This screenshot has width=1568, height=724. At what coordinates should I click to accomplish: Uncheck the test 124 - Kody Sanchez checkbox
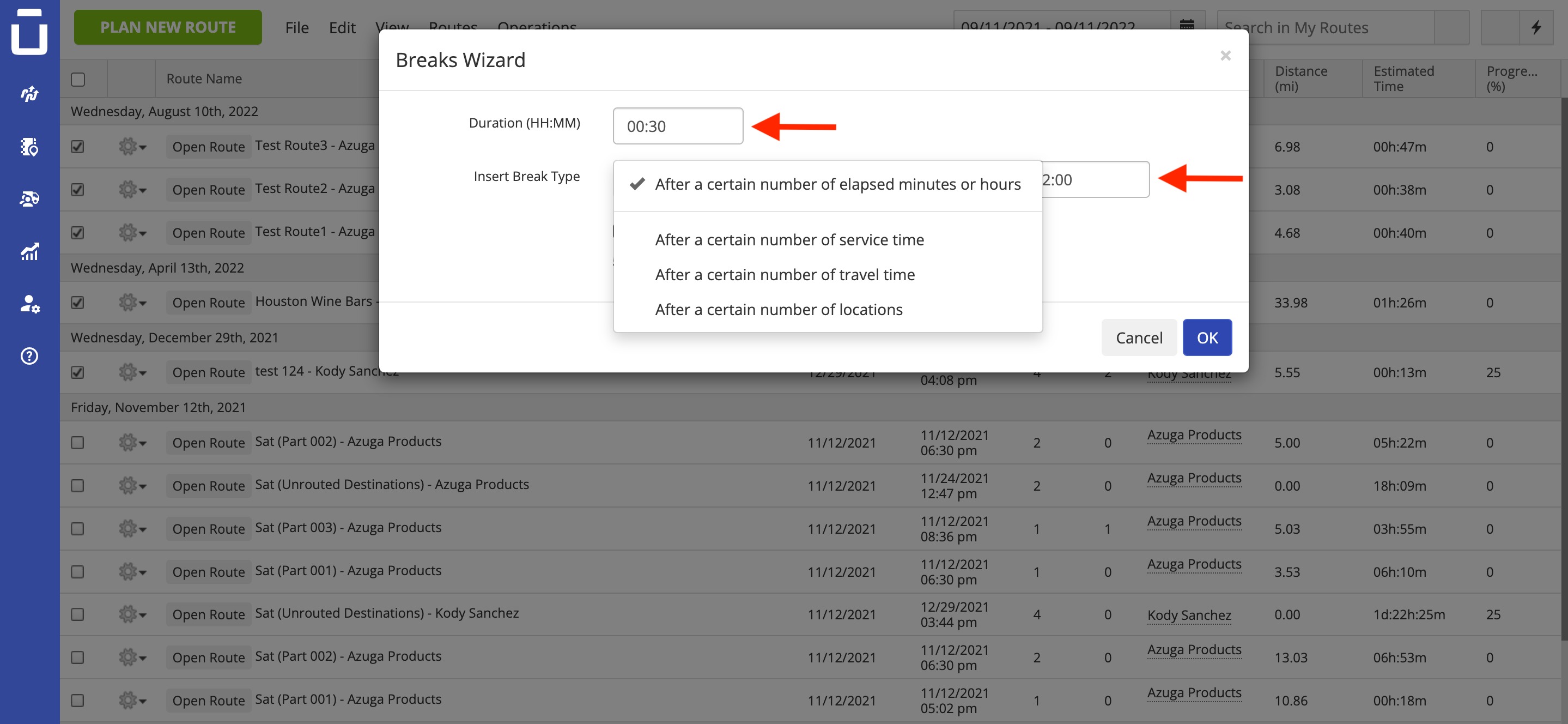coord(77,372)
